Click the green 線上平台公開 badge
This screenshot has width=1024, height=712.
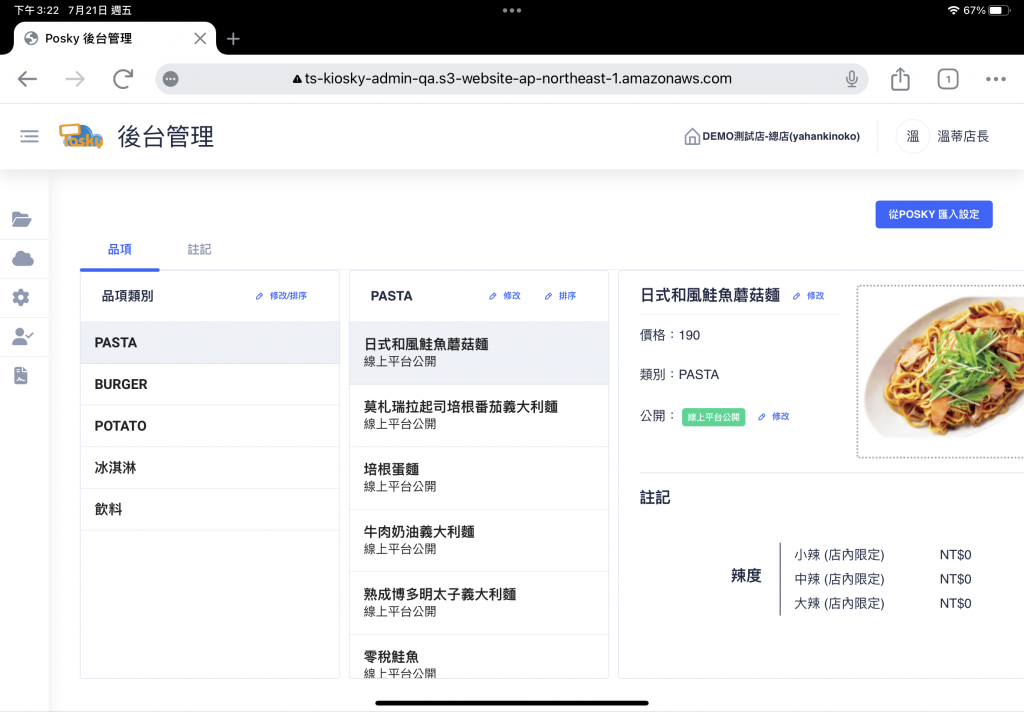click(713, 417)
